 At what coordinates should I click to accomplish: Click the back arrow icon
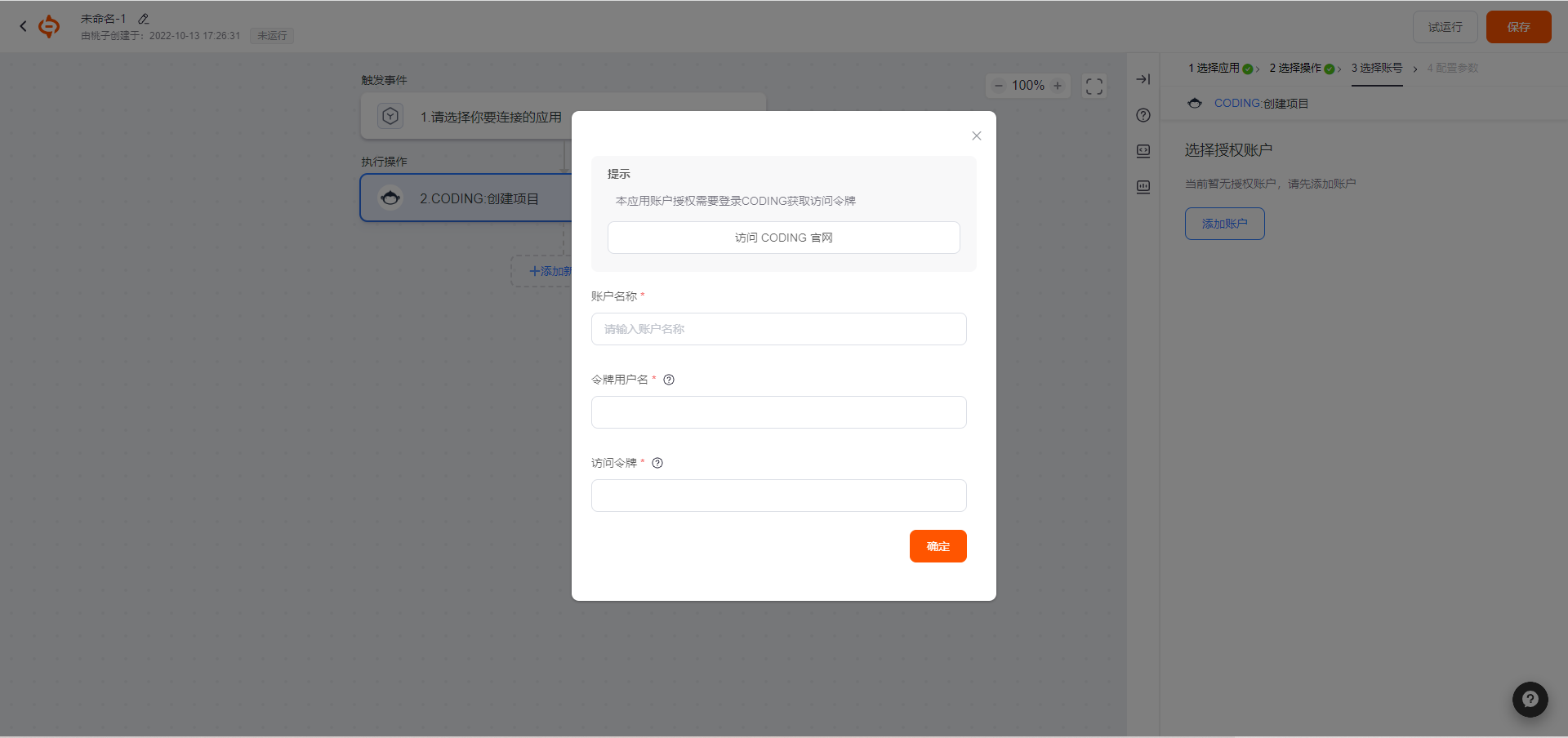coord(23,26)
